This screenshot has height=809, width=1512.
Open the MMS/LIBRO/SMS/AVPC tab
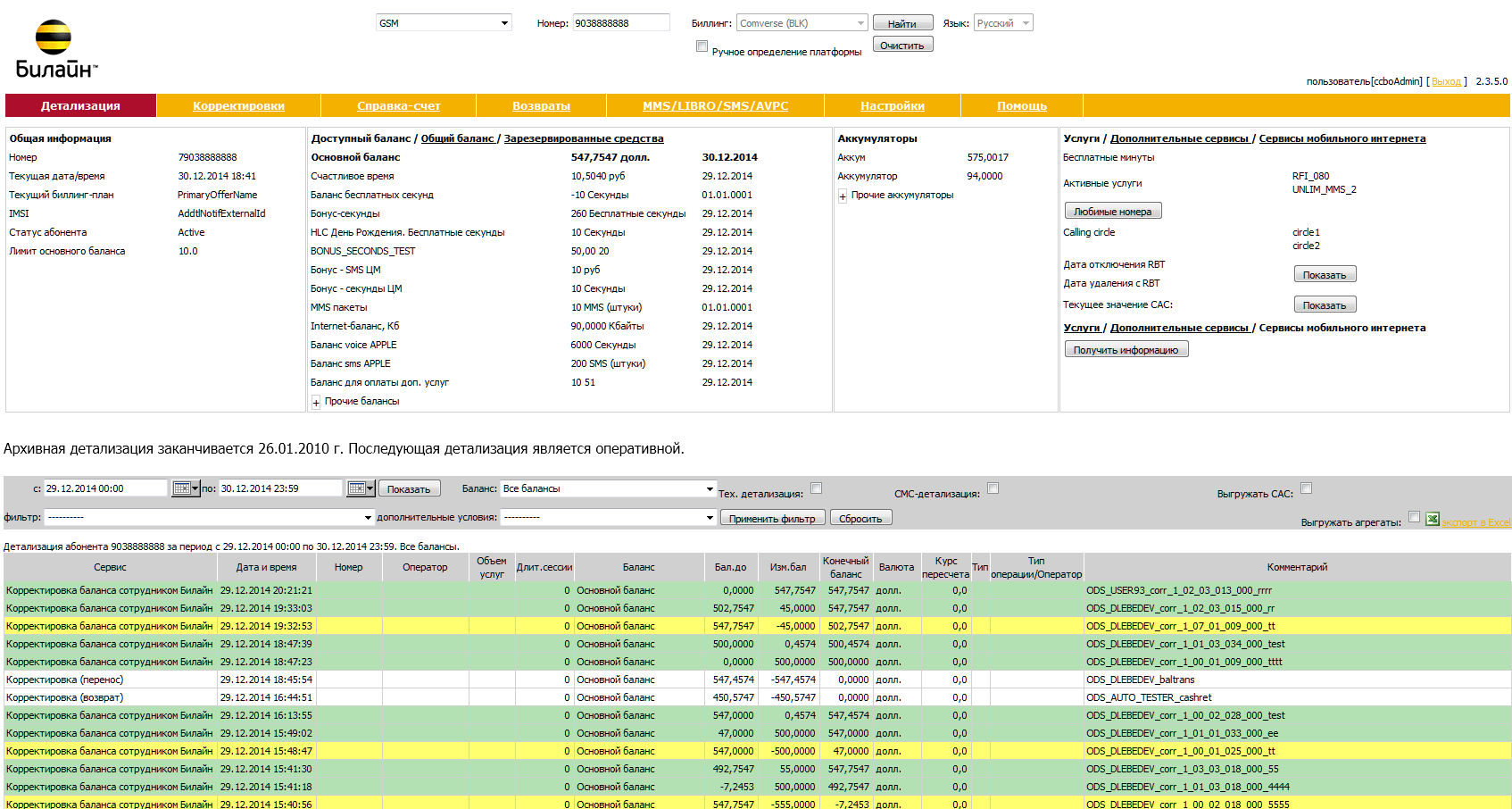715,105
